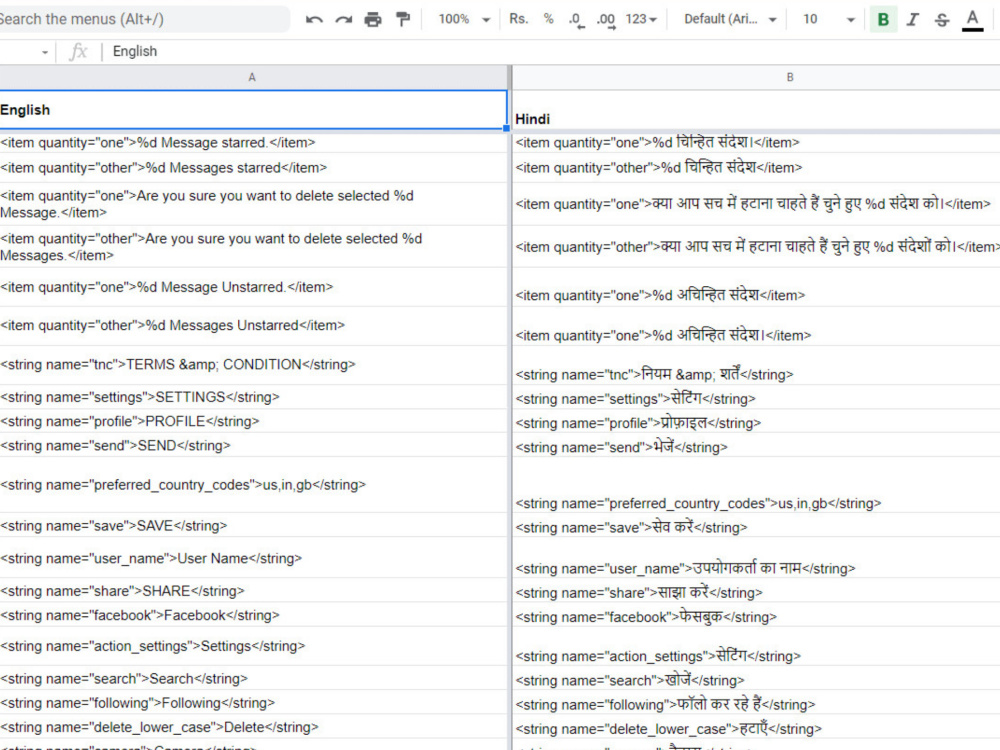This screenshot has width=1000, height=750.
Task: Select Hindi preferred_country_codes cell
Action: click(x=756, y=485)
